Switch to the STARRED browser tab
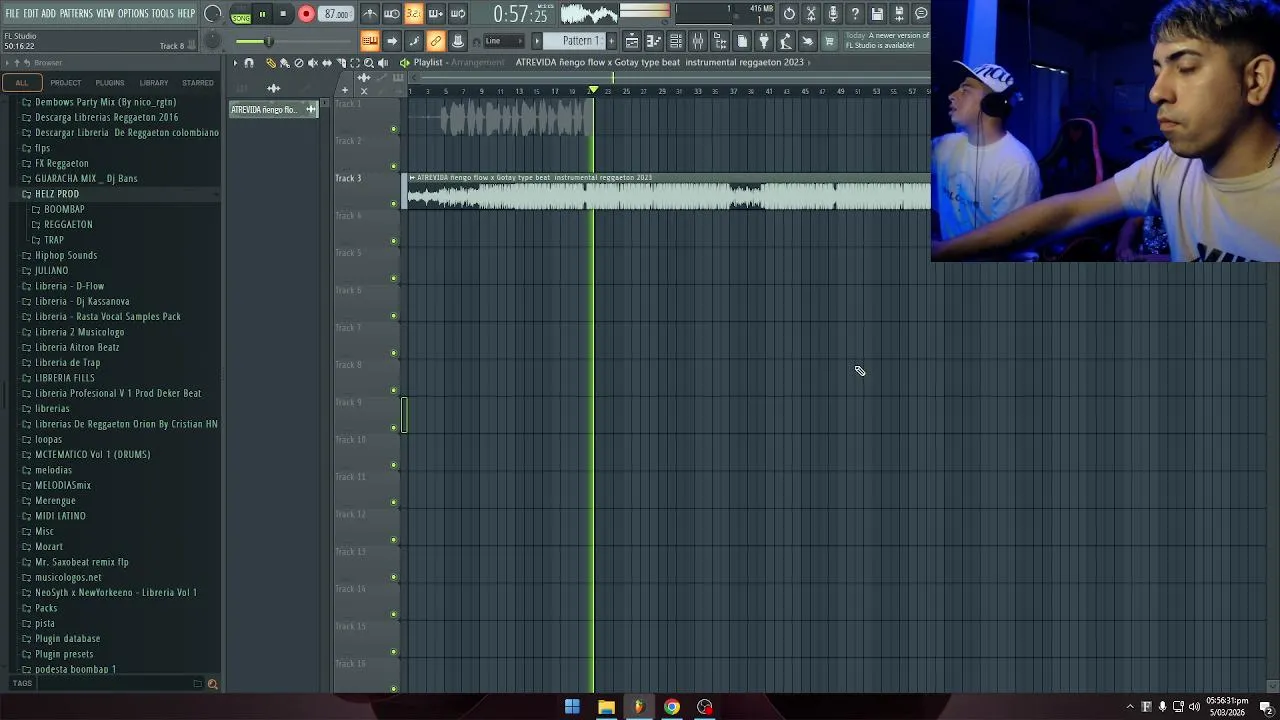This screenshot has width=1280, height=720. pos(198,82)
